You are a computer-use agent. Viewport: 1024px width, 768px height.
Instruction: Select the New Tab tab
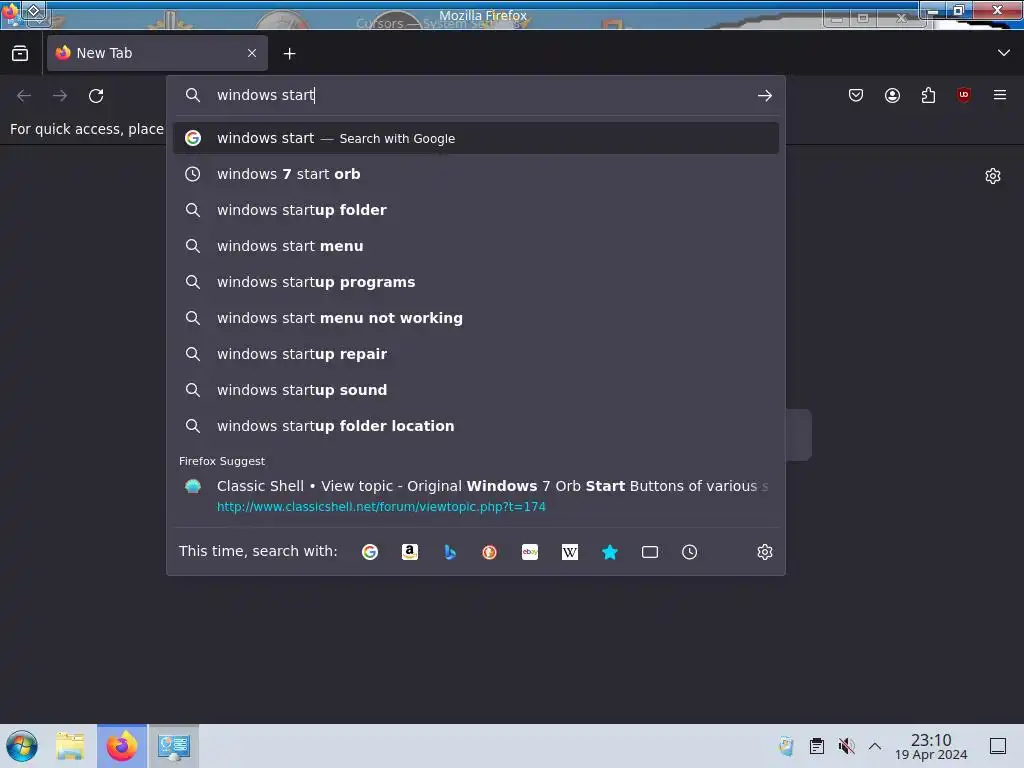pos(157,53)
